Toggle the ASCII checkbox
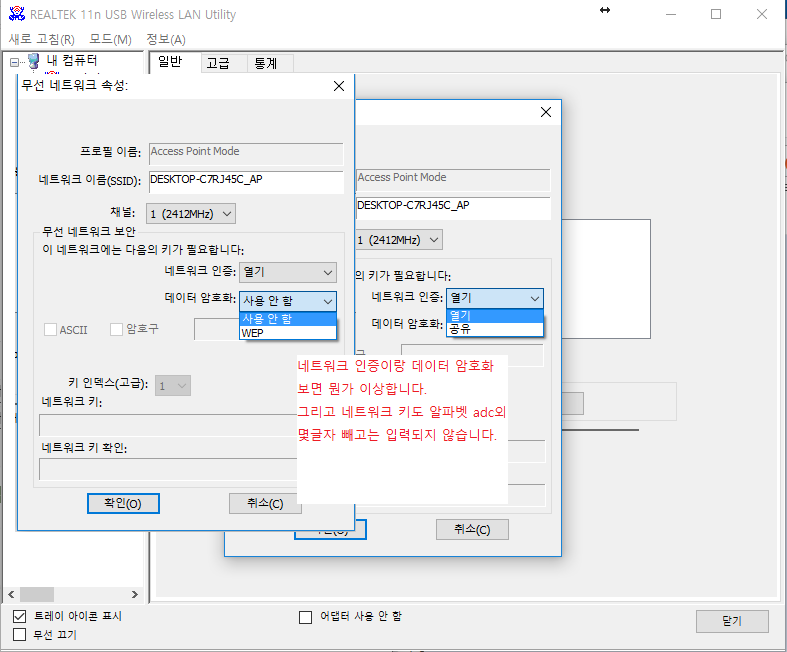The image size is (787, 652). point(50,330)
